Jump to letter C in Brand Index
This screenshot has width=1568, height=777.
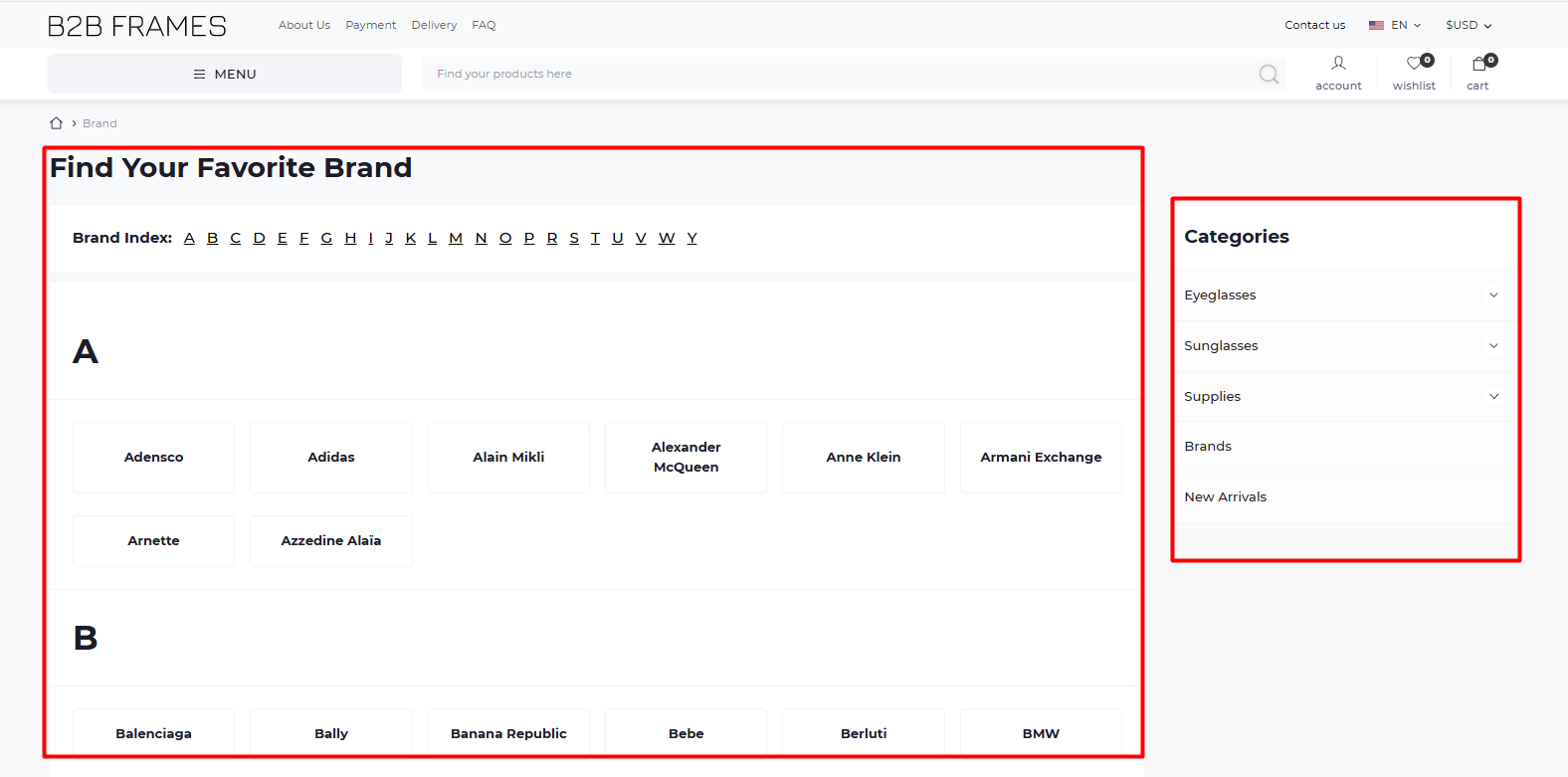point(236,238)
